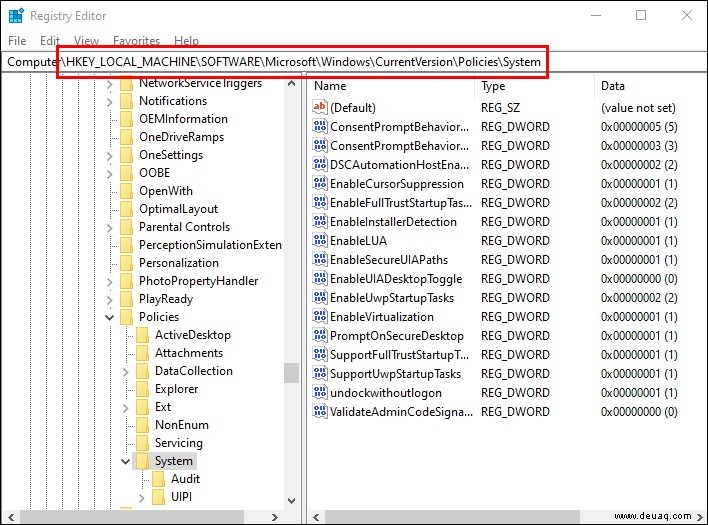
Task: Click the 0x00000003 (3) data cell
Action: click(639, 145)
